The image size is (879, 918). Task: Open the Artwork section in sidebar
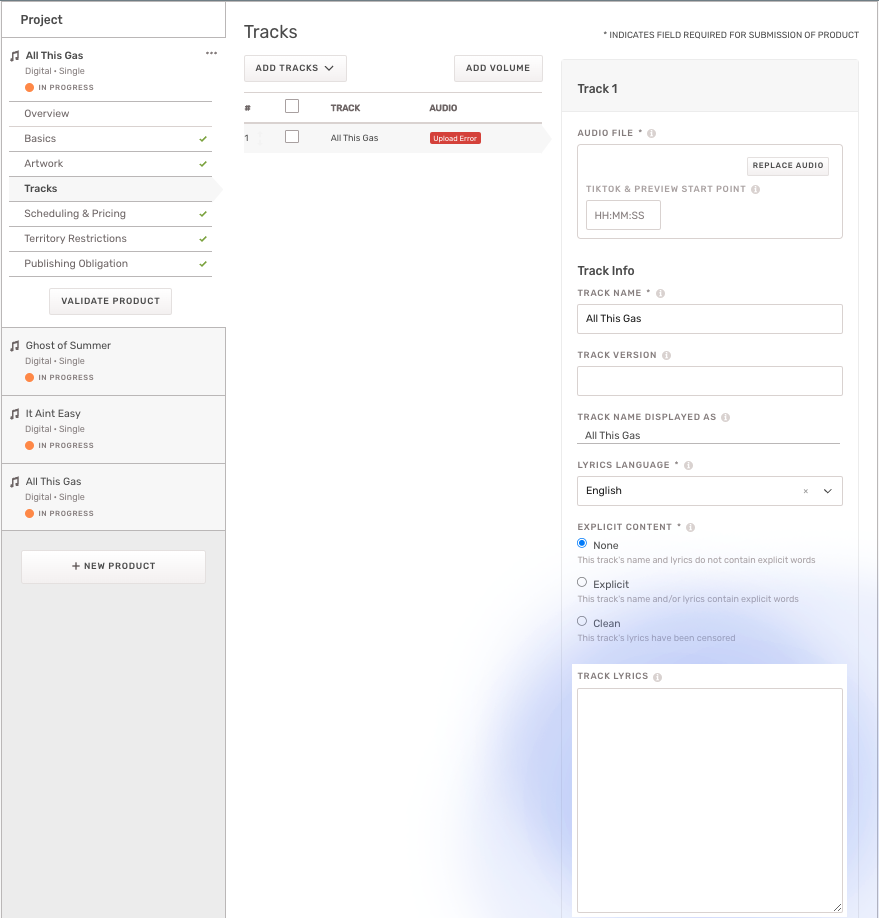pos(44,163)
